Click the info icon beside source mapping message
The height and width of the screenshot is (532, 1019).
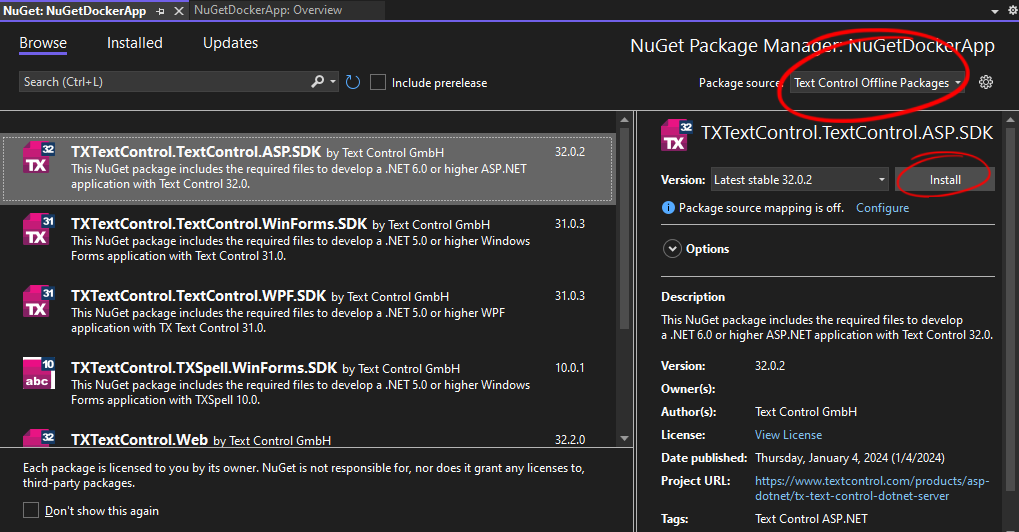[668, 208]
